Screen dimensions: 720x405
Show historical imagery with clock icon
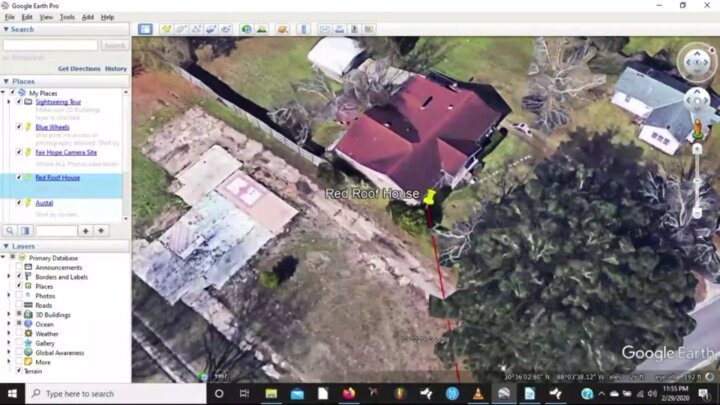(247, 29)
